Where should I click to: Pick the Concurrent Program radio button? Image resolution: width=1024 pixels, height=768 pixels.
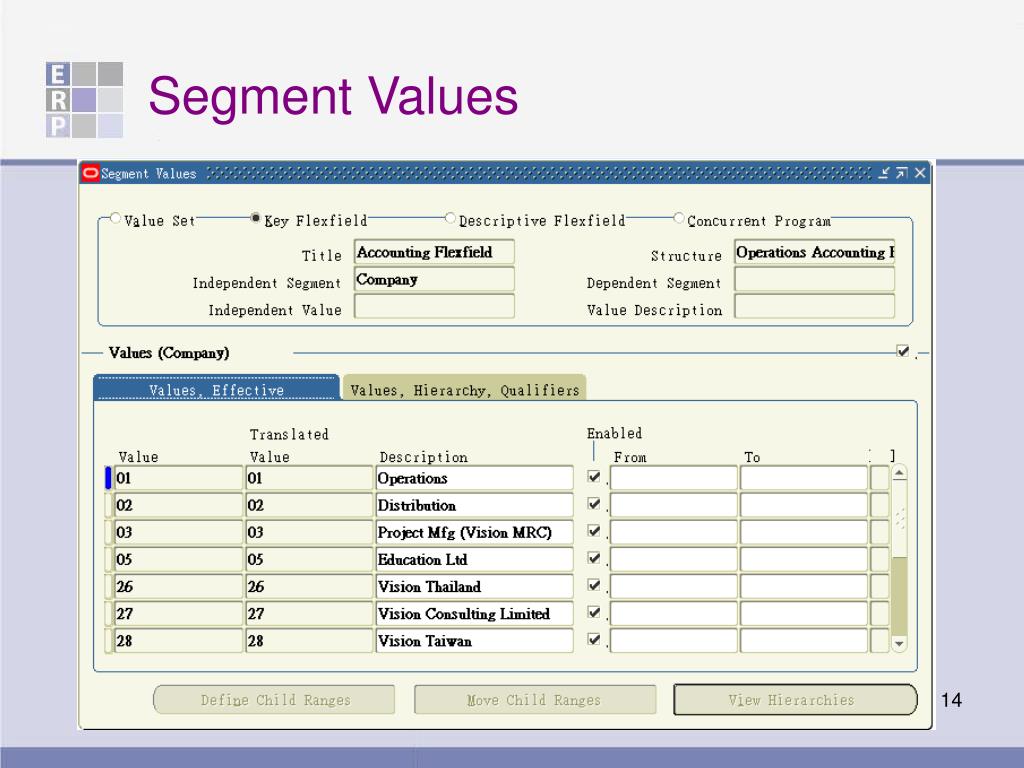click(x=679, y=218)
